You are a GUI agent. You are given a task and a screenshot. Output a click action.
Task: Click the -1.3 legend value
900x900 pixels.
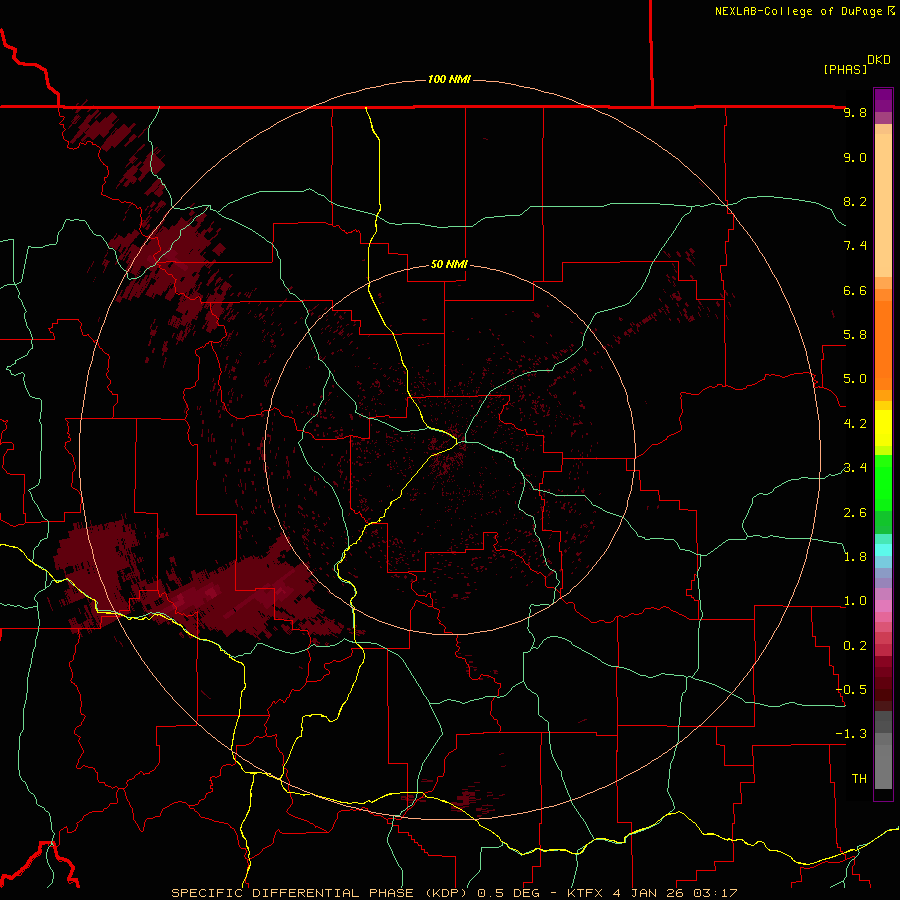(851, 734)
